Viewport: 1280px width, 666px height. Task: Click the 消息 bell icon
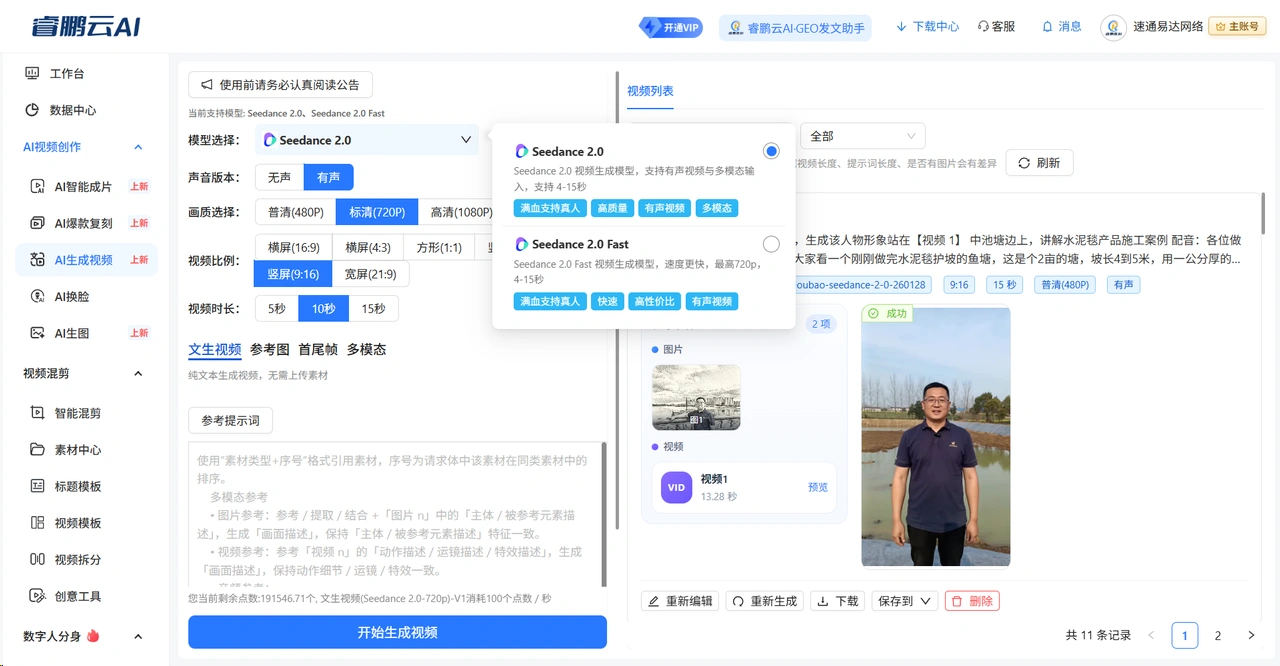click(1047, 27)
